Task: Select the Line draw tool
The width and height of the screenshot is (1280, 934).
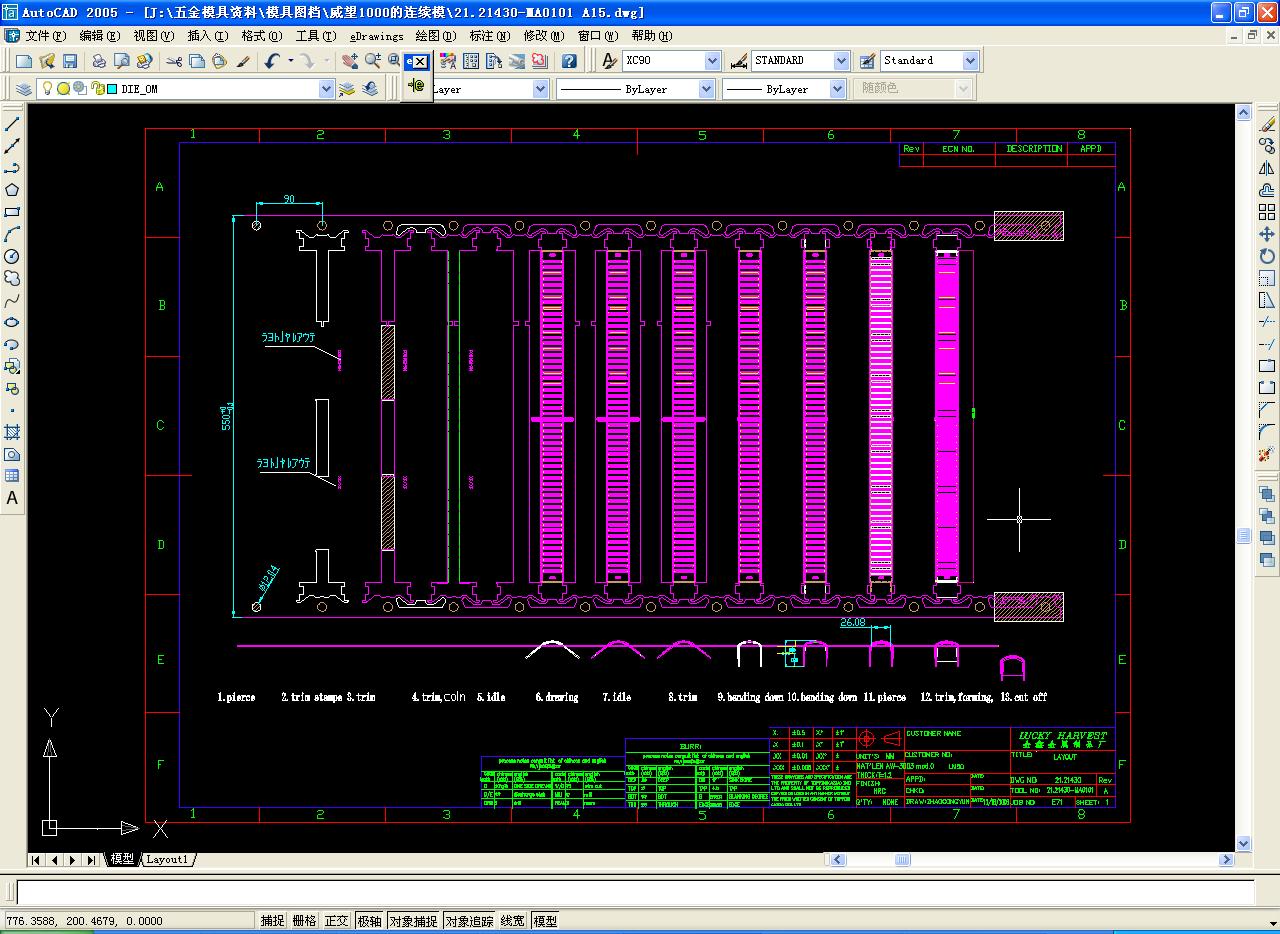Action: pyautogui.click(x=13, y=124)
